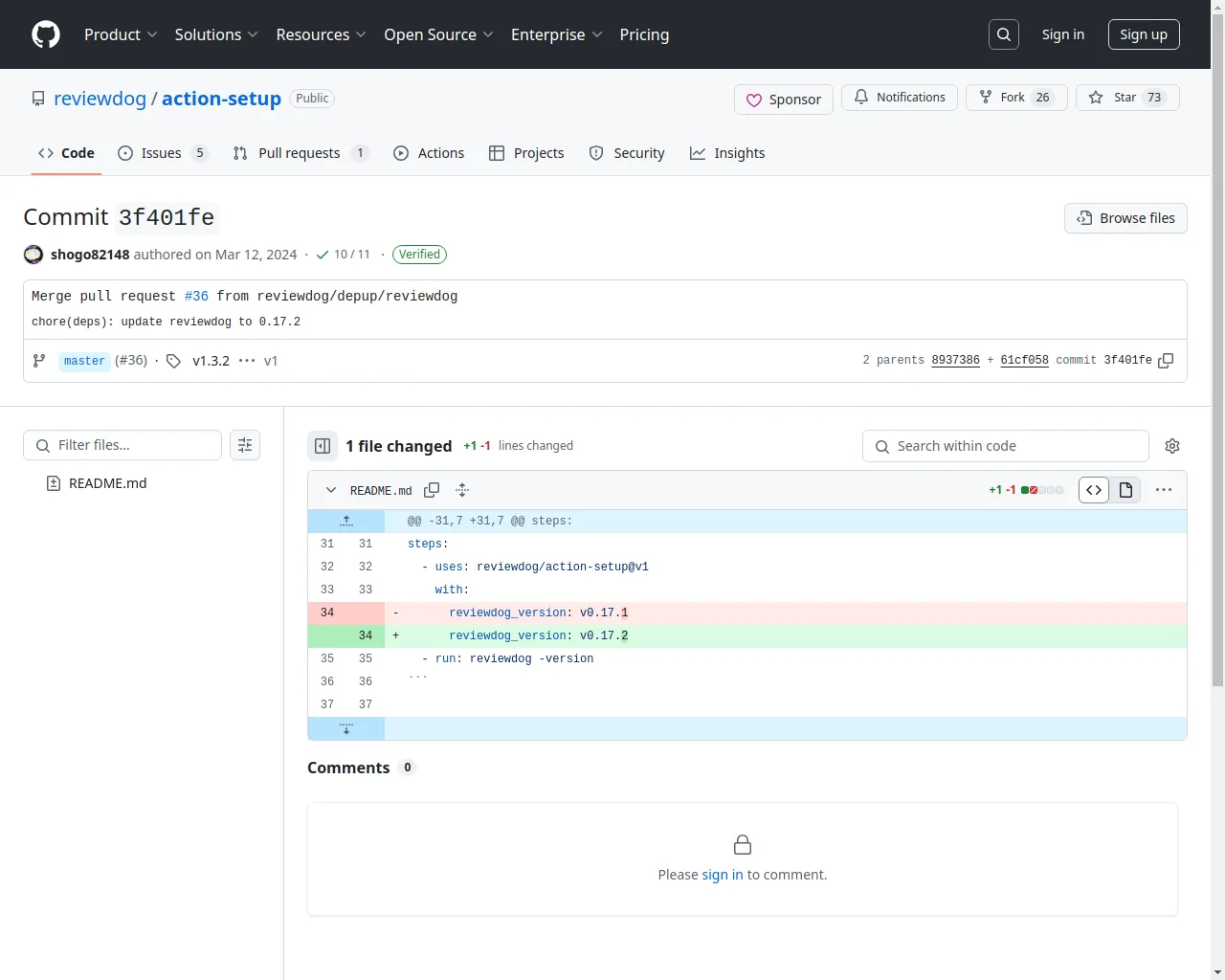Click sign in link to comment
The height and width of the screenshot is (980, 1225).
pos(723,875)
